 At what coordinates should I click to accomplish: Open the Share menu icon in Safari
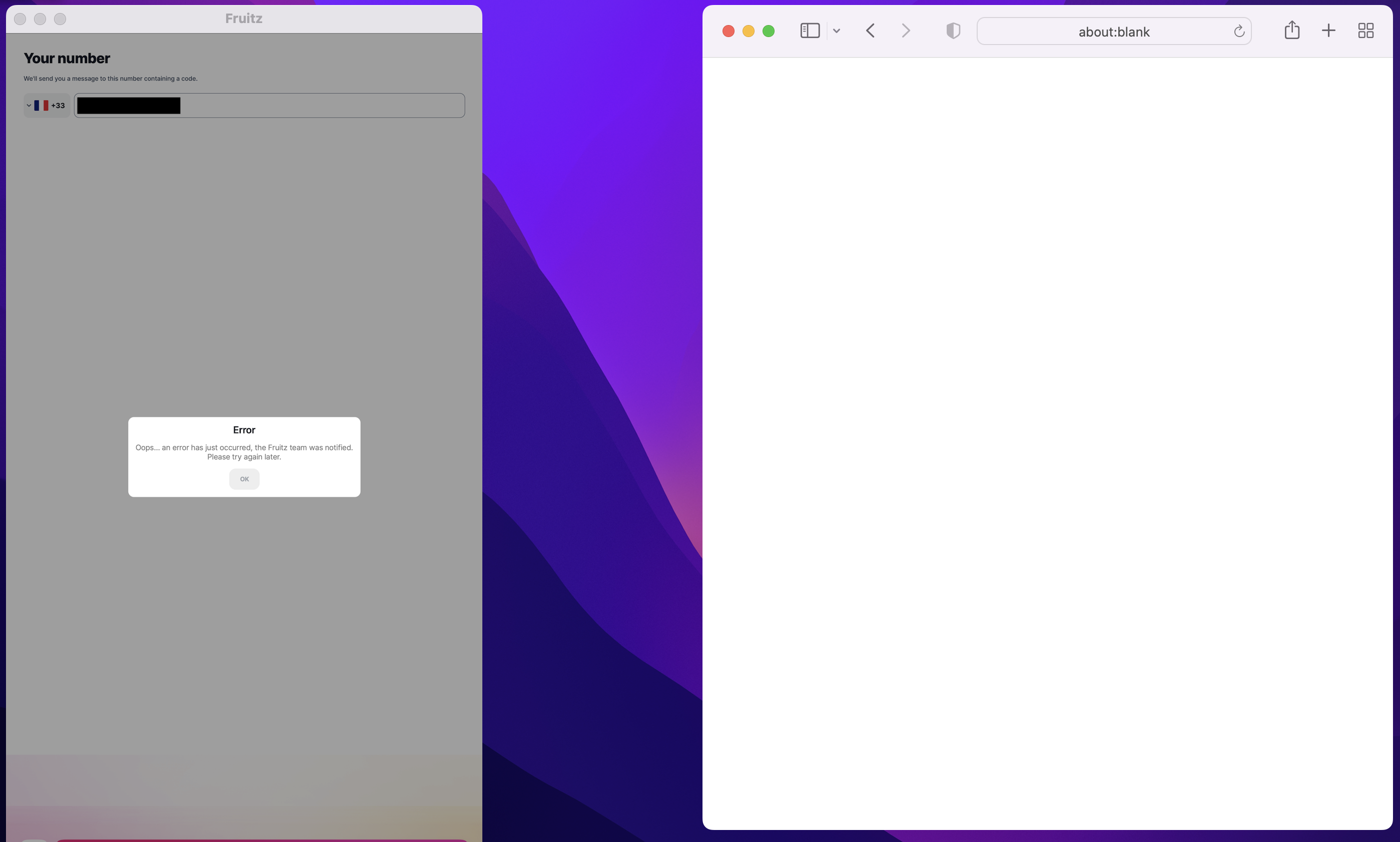tap(1292, 30)
